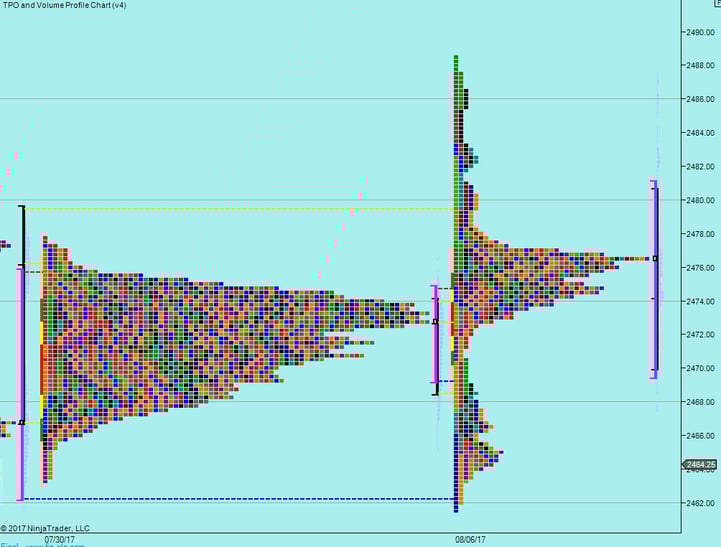
Task: Click the 2486.00 price level on axis
Action: [x=700, y=99]
